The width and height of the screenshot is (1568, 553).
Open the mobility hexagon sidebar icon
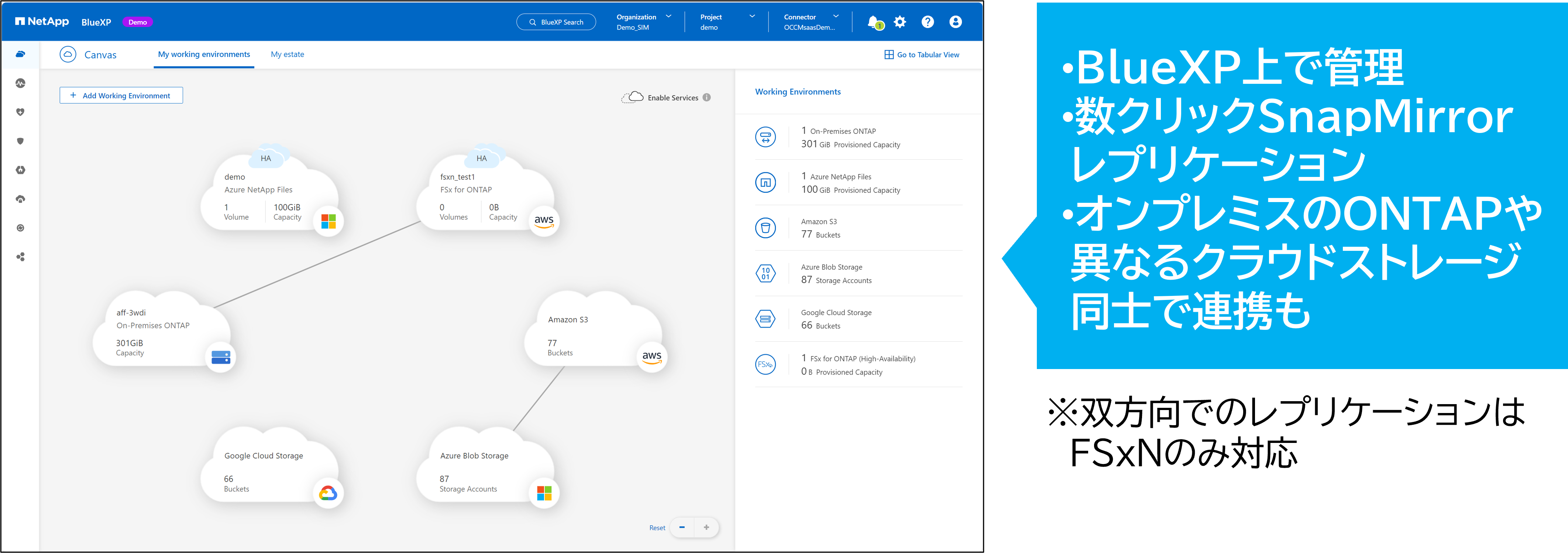point(20,170)
